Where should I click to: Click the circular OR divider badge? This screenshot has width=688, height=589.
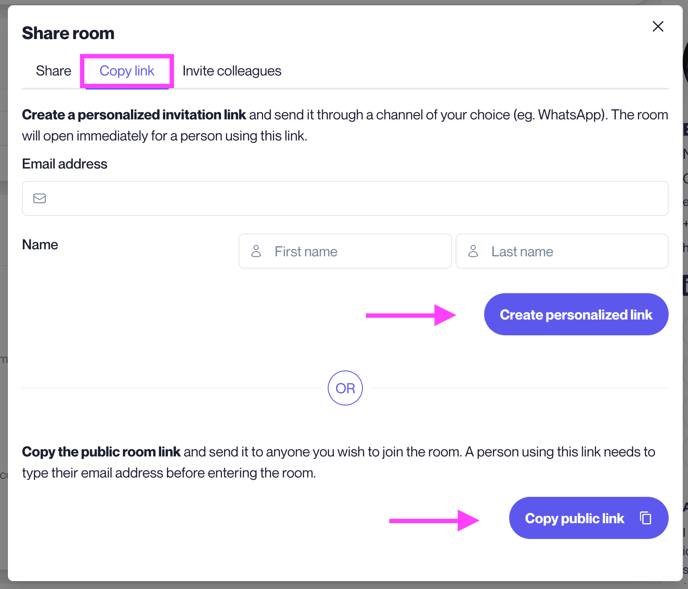click(345, 388)
